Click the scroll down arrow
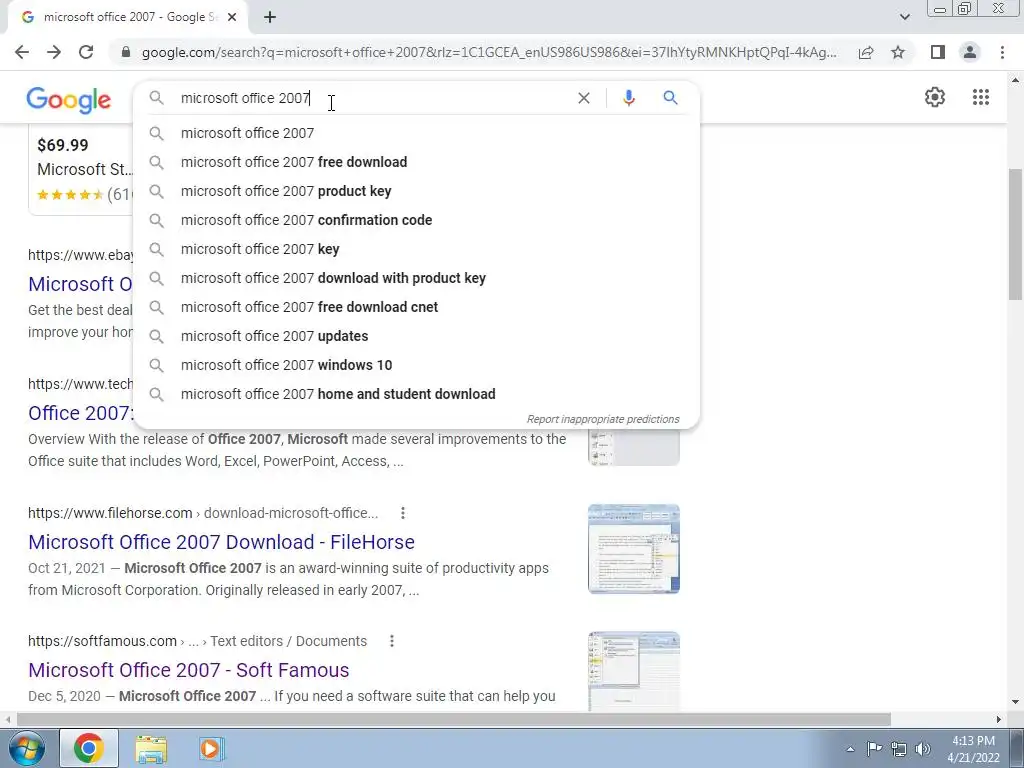 coord(1015,703)
